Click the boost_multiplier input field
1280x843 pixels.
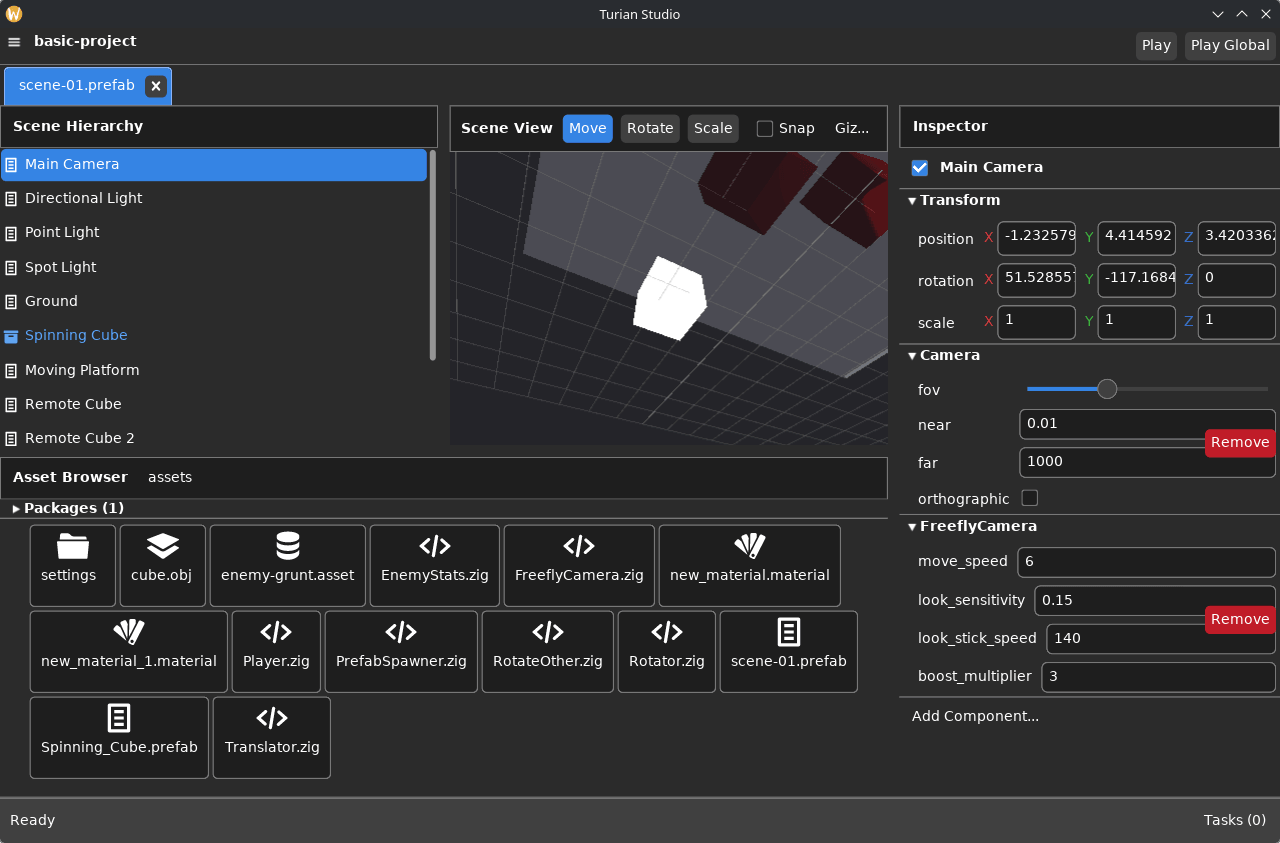coord(1159,677)
